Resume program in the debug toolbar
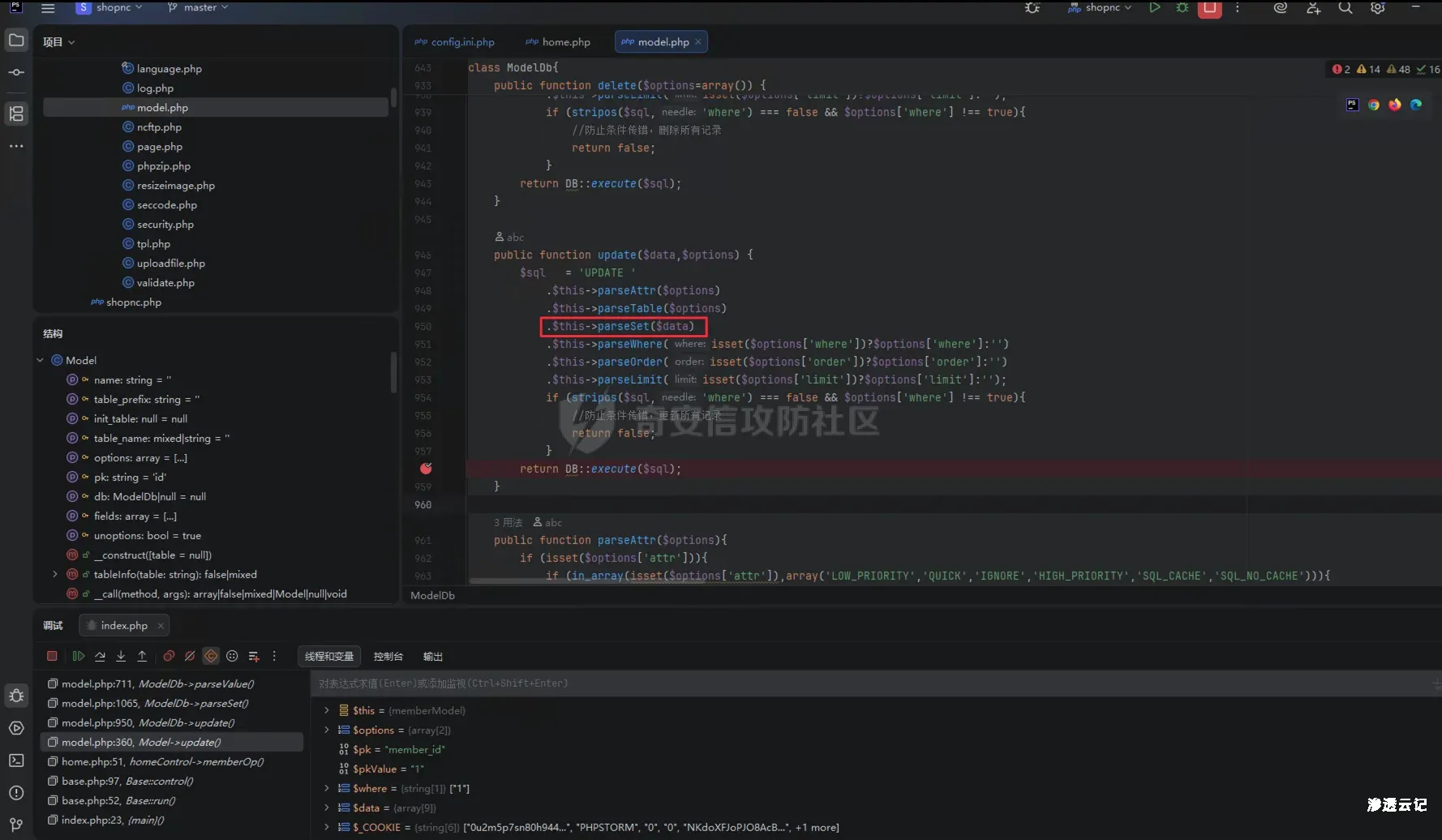 79,656
